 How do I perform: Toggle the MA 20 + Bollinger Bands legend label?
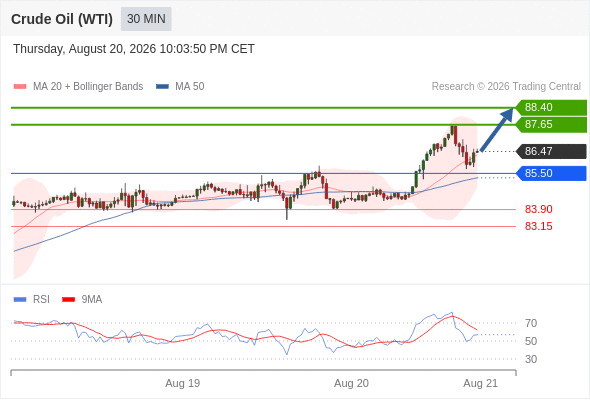click(88, 87)
